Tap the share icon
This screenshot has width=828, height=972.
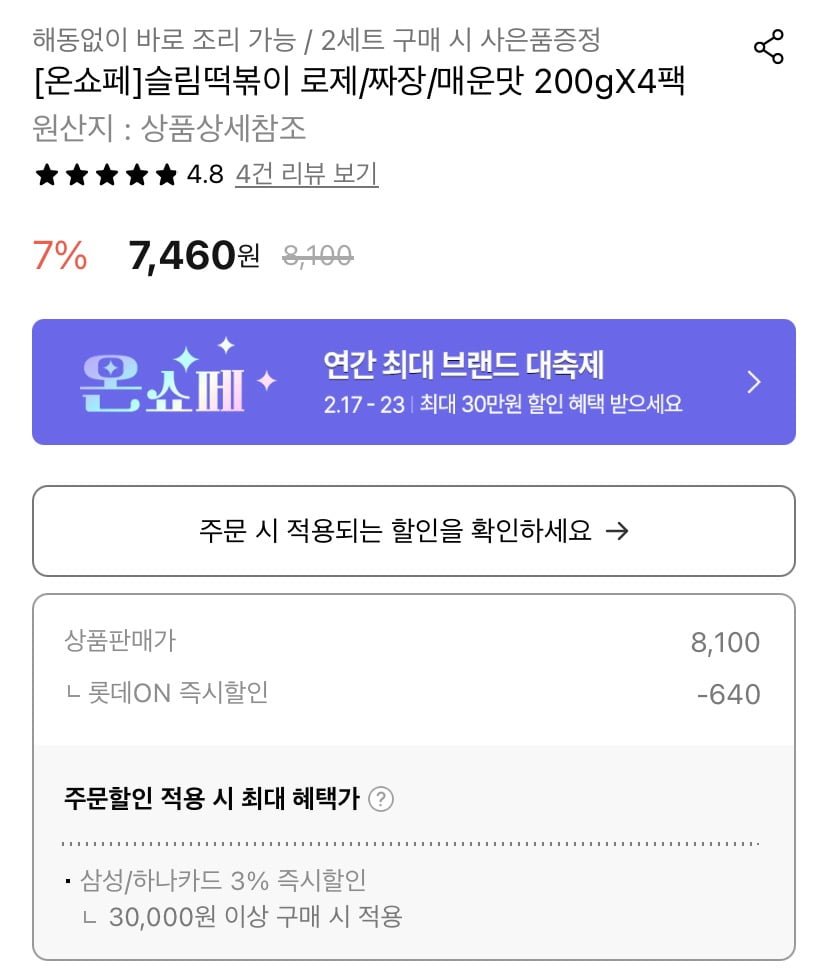coord(768,47)
